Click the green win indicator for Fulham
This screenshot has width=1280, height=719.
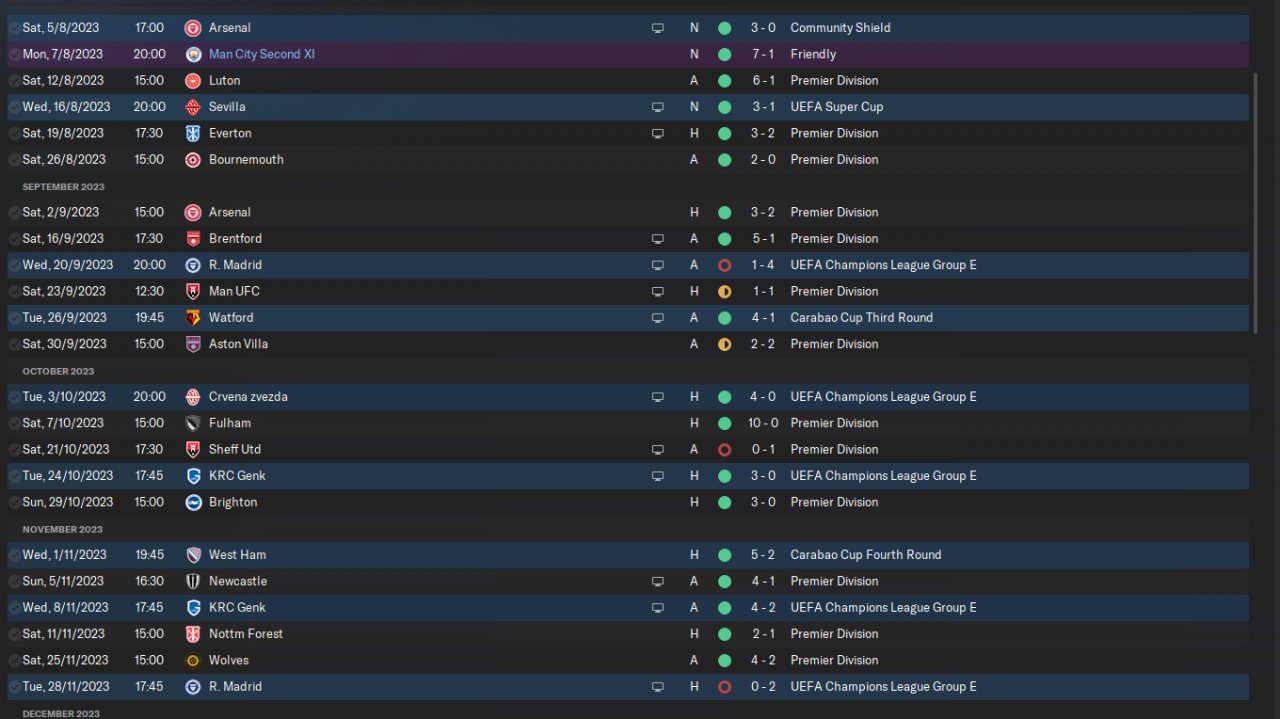(x=724, y=423)
